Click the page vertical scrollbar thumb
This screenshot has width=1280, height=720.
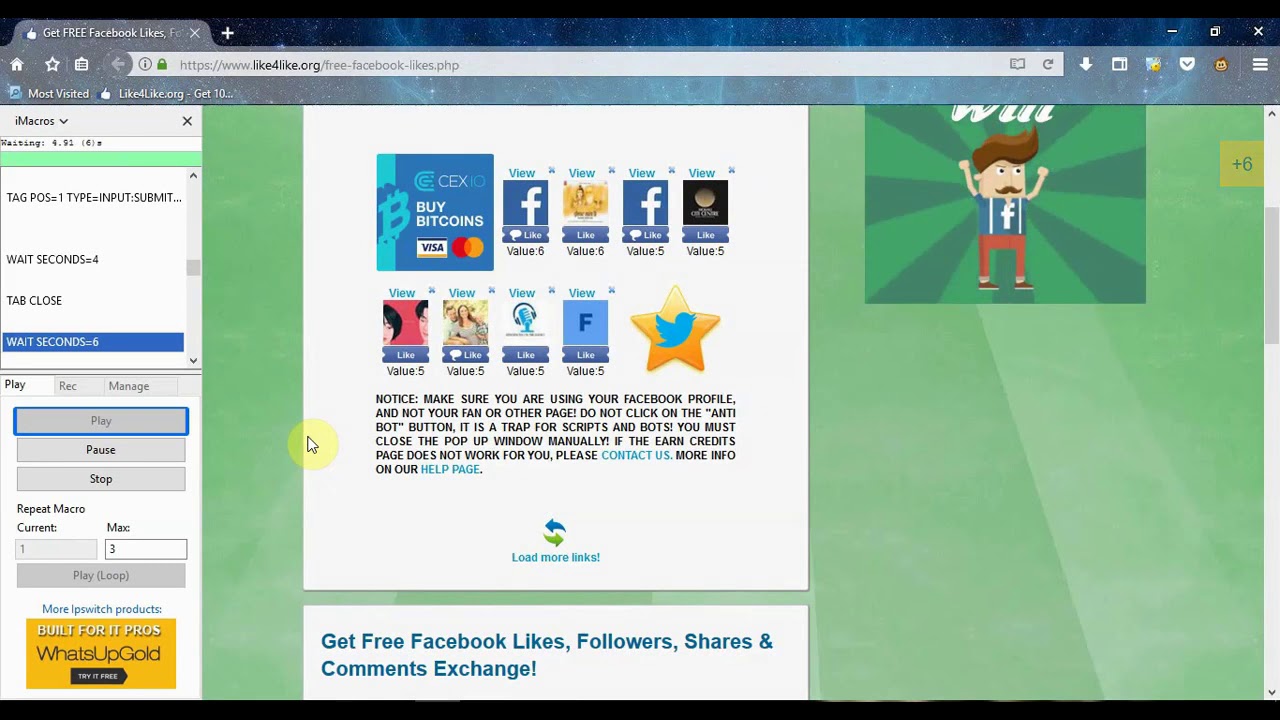[1271, 275]
